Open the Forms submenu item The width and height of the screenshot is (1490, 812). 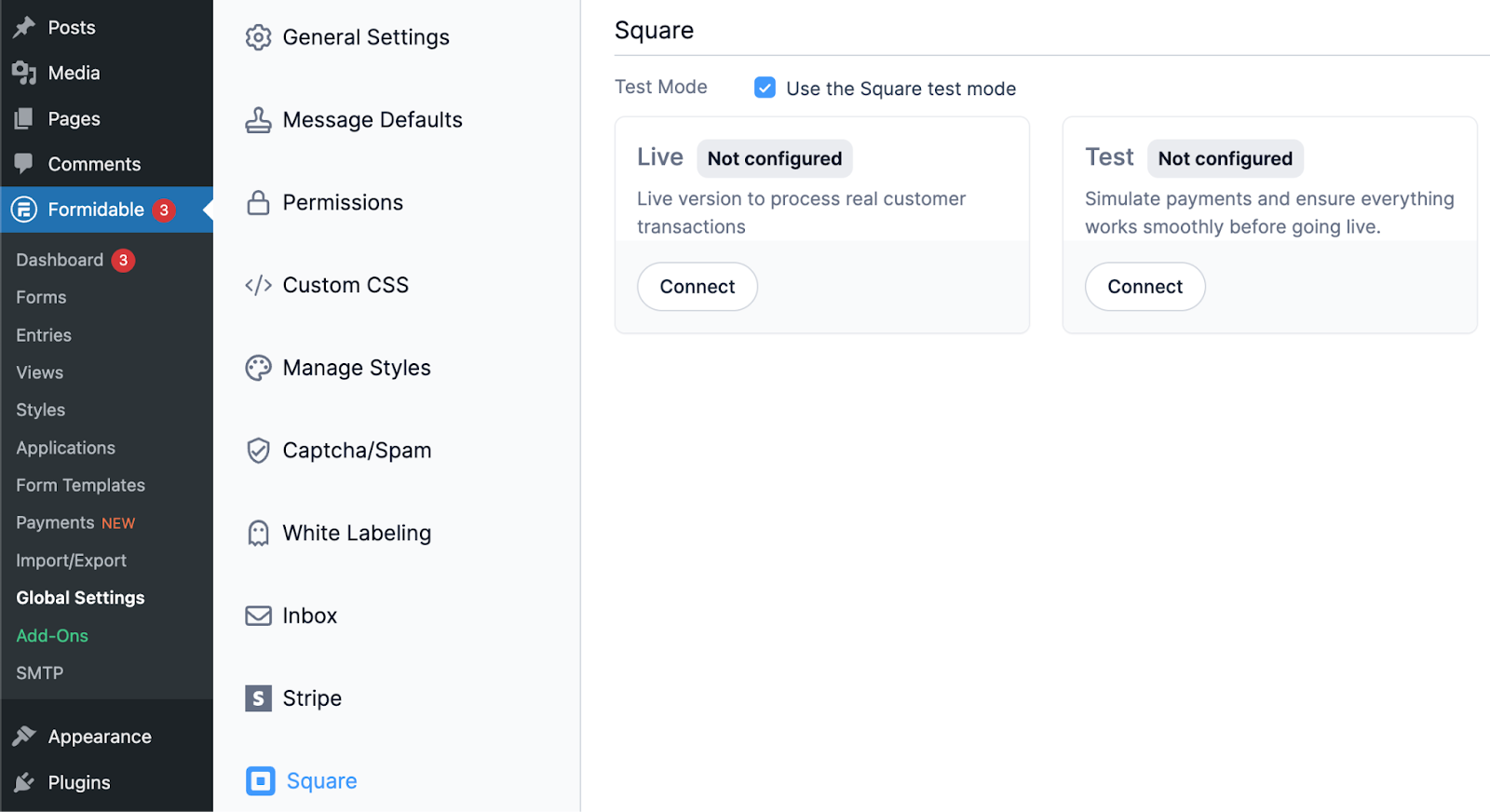[41, 297]
